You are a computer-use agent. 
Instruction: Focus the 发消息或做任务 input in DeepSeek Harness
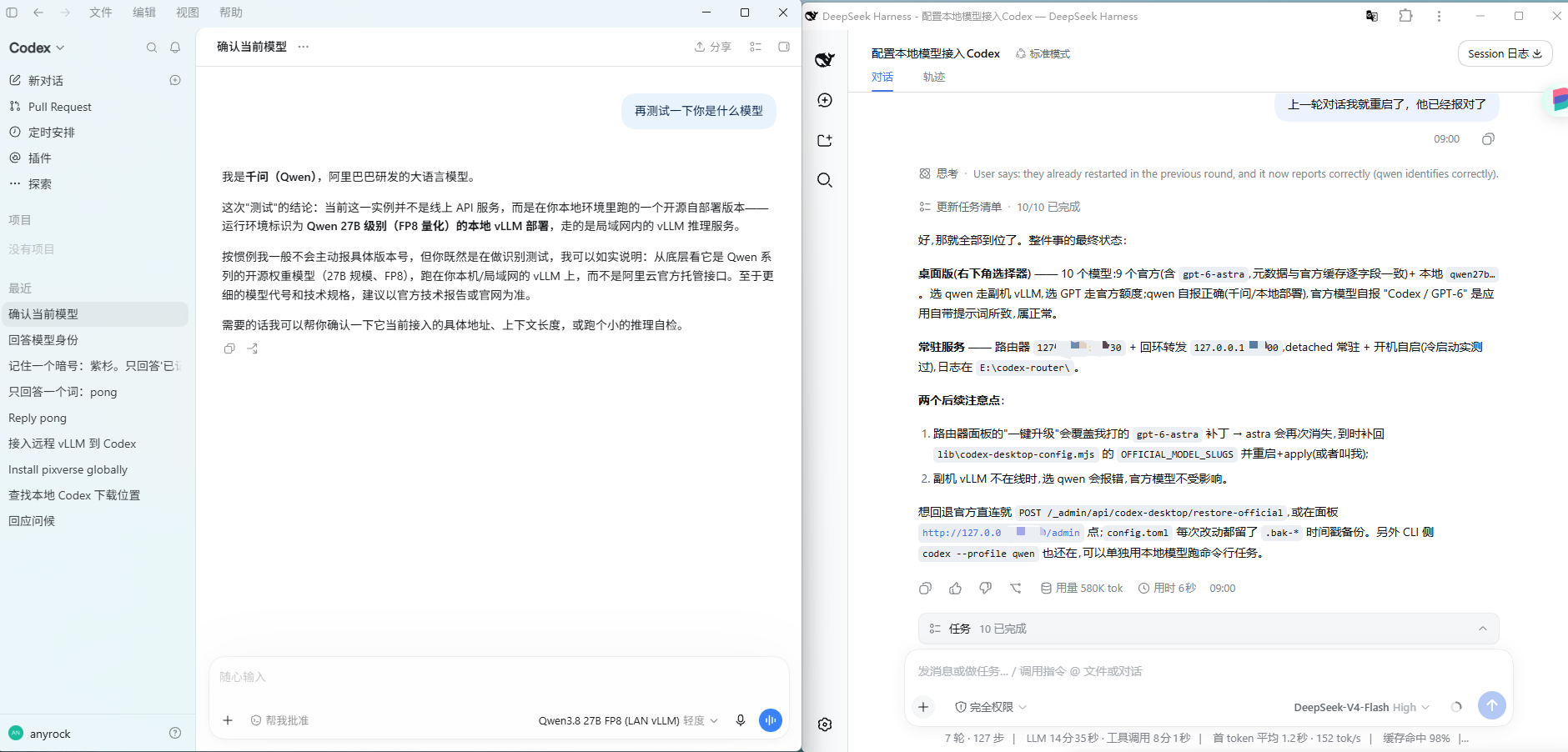[x=1209, y=671]
